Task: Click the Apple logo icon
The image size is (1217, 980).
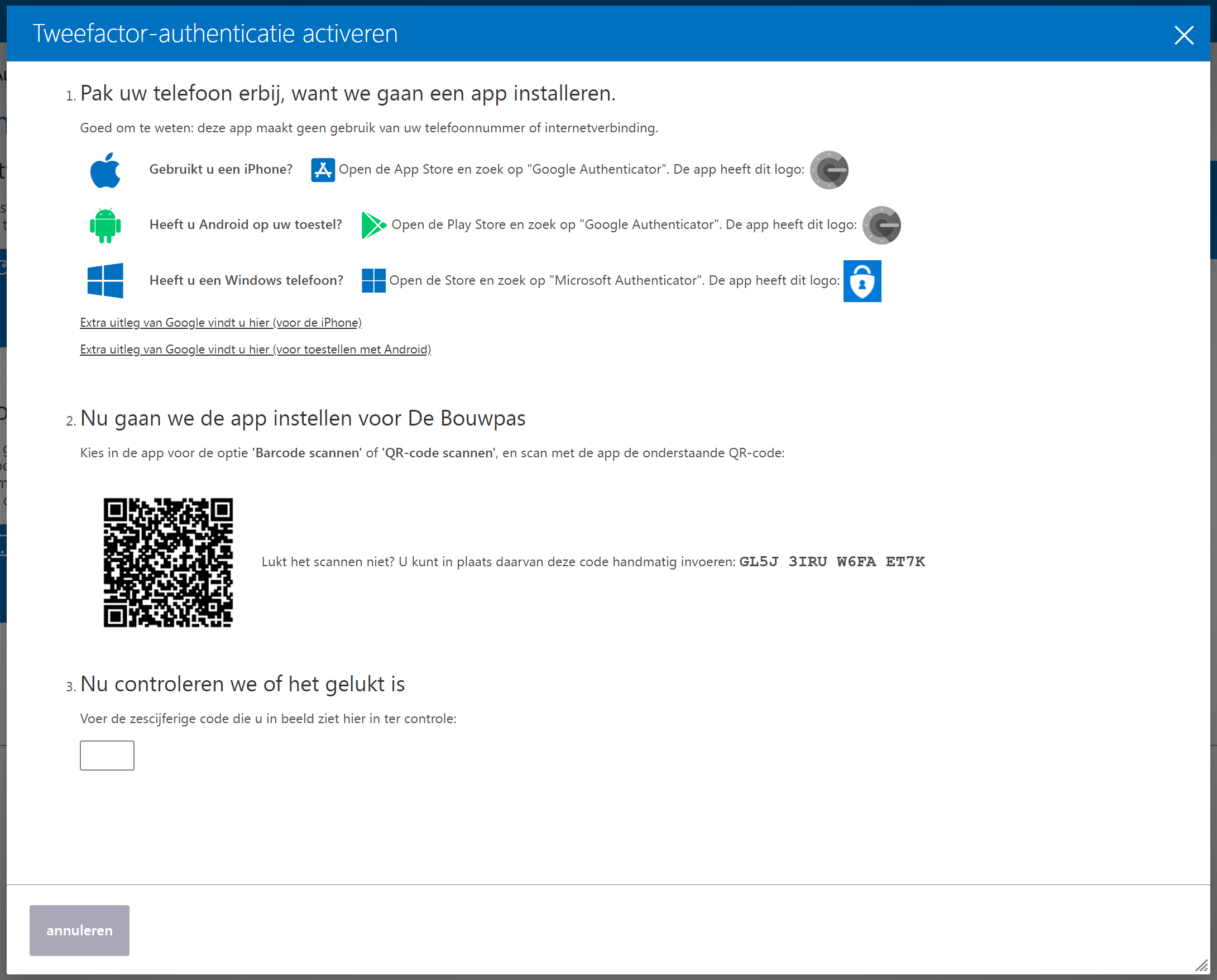Action: pyautogui.click(x=105, y=170)
